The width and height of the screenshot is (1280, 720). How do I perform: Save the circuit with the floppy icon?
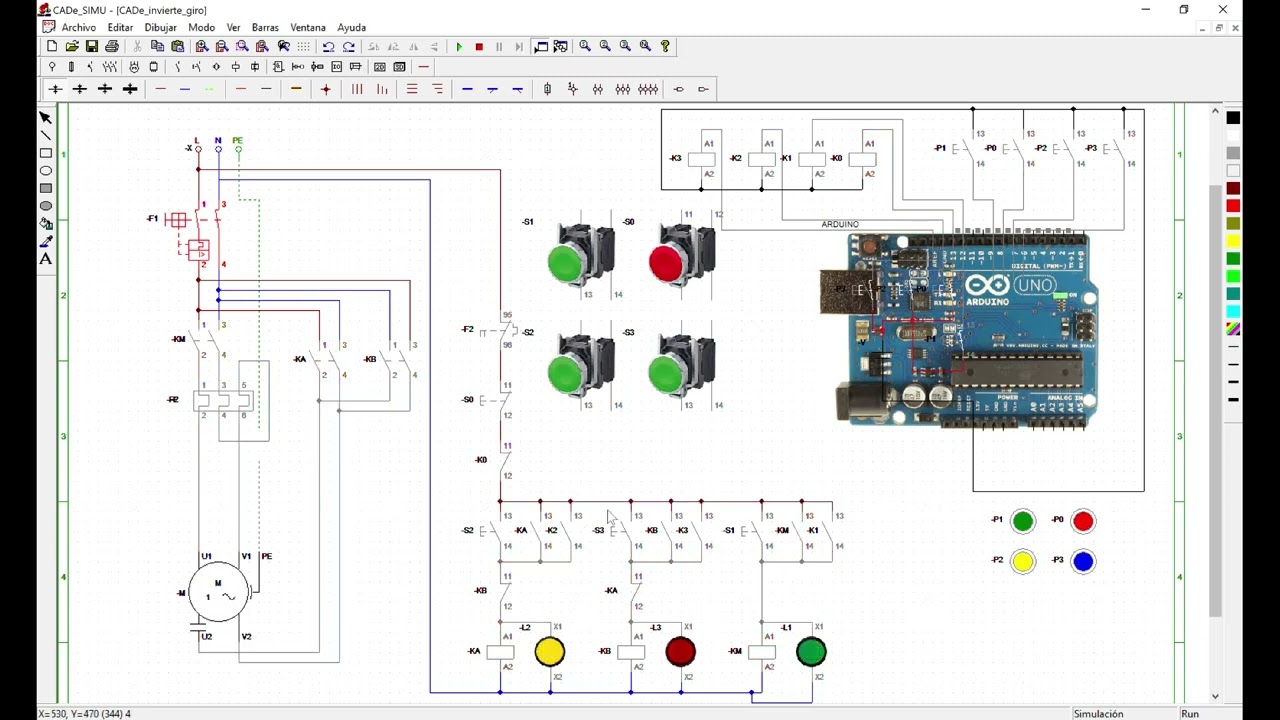click(92, 46)
